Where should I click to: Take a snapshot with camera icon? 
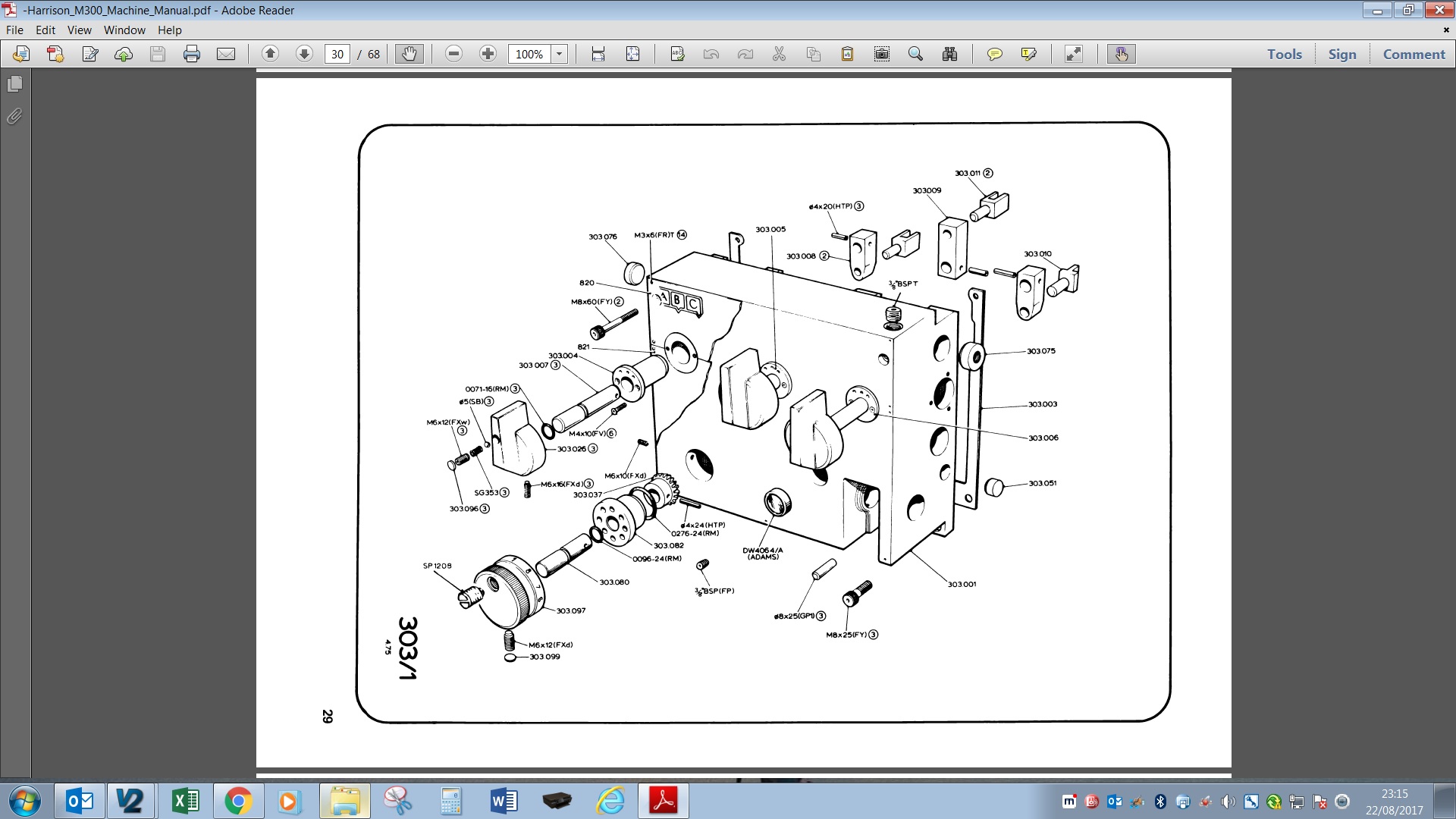[881, 54]
